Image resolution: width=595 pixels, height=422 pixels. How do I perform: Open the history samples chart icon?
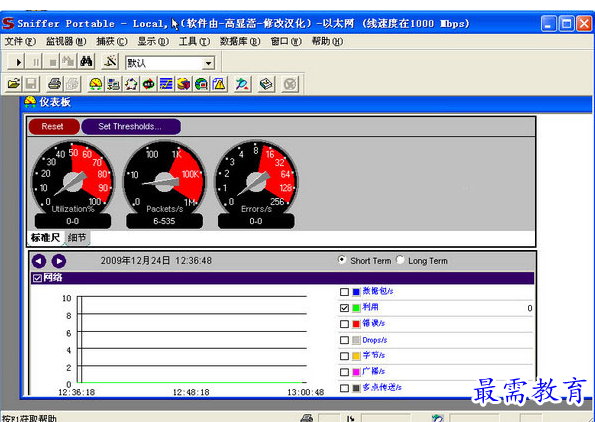[x=166, y=83]
